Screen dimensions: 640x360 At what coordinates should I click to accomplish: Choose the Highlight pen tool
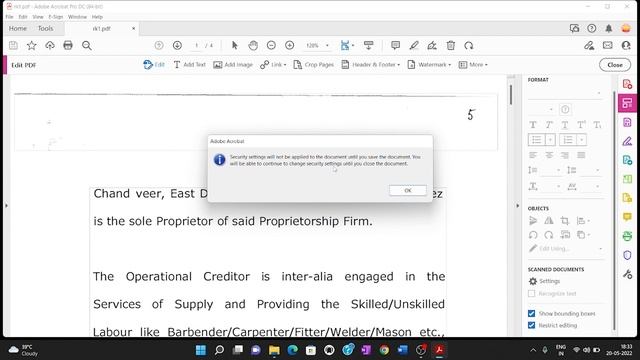click(414, 45)
